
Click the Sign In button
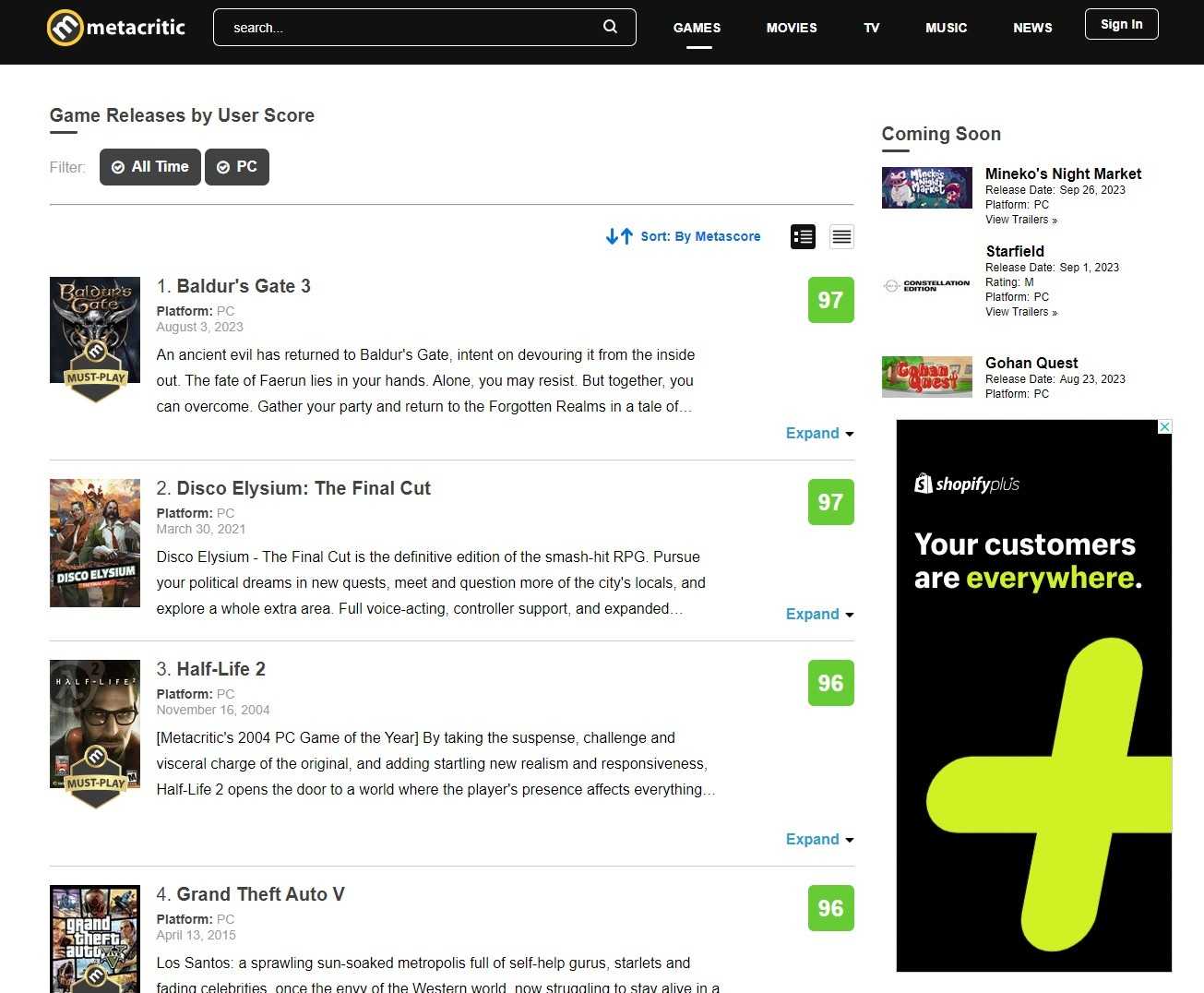click(x=1121, y=25)
